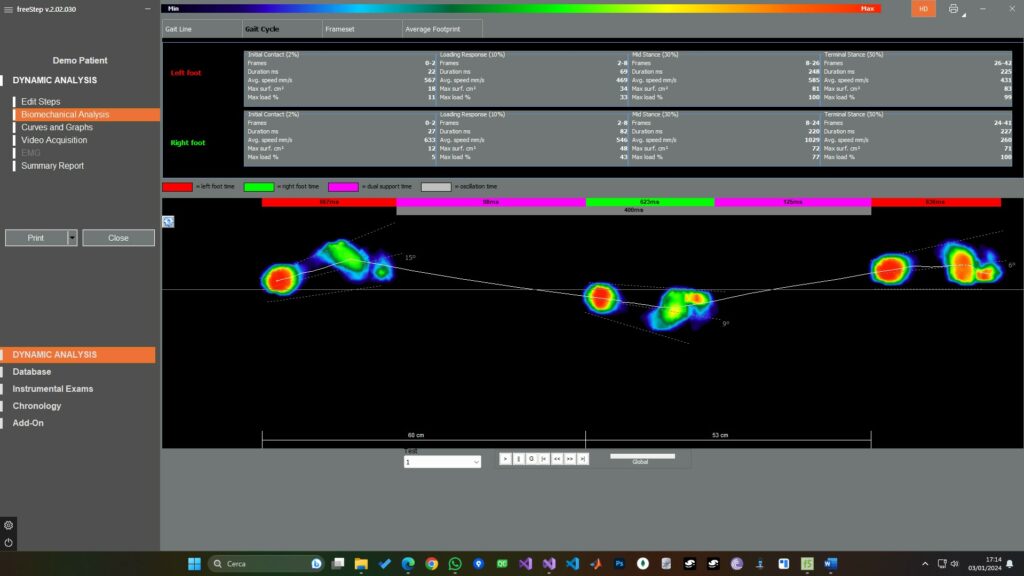Toggle HD display mode
Viewport: 1024px width, 576px height.
click(x=924, y=8)
